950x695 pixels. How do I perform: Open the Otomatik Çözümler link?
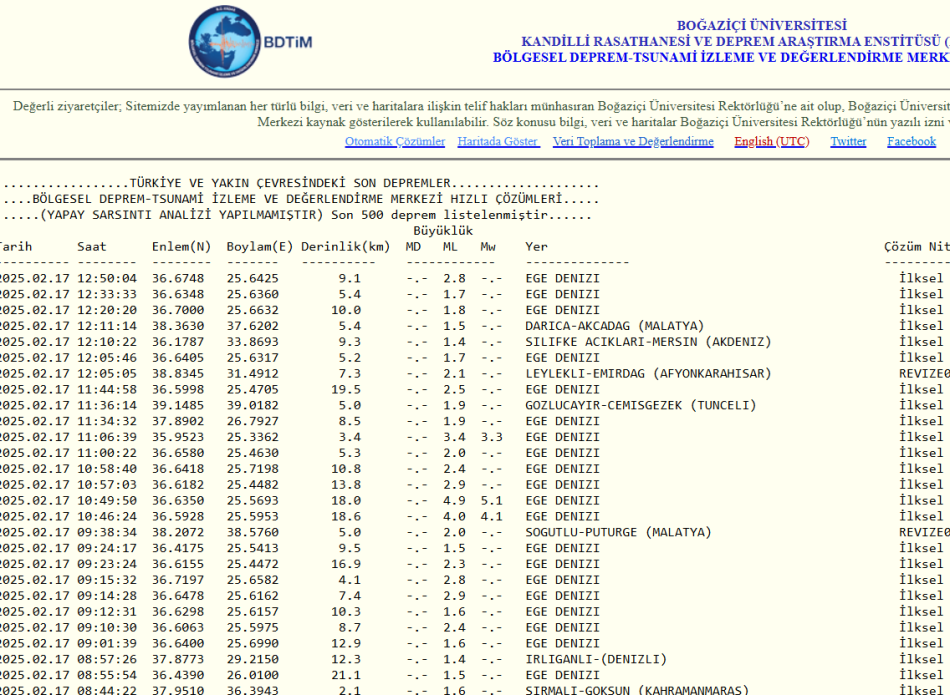coord(395,142)
